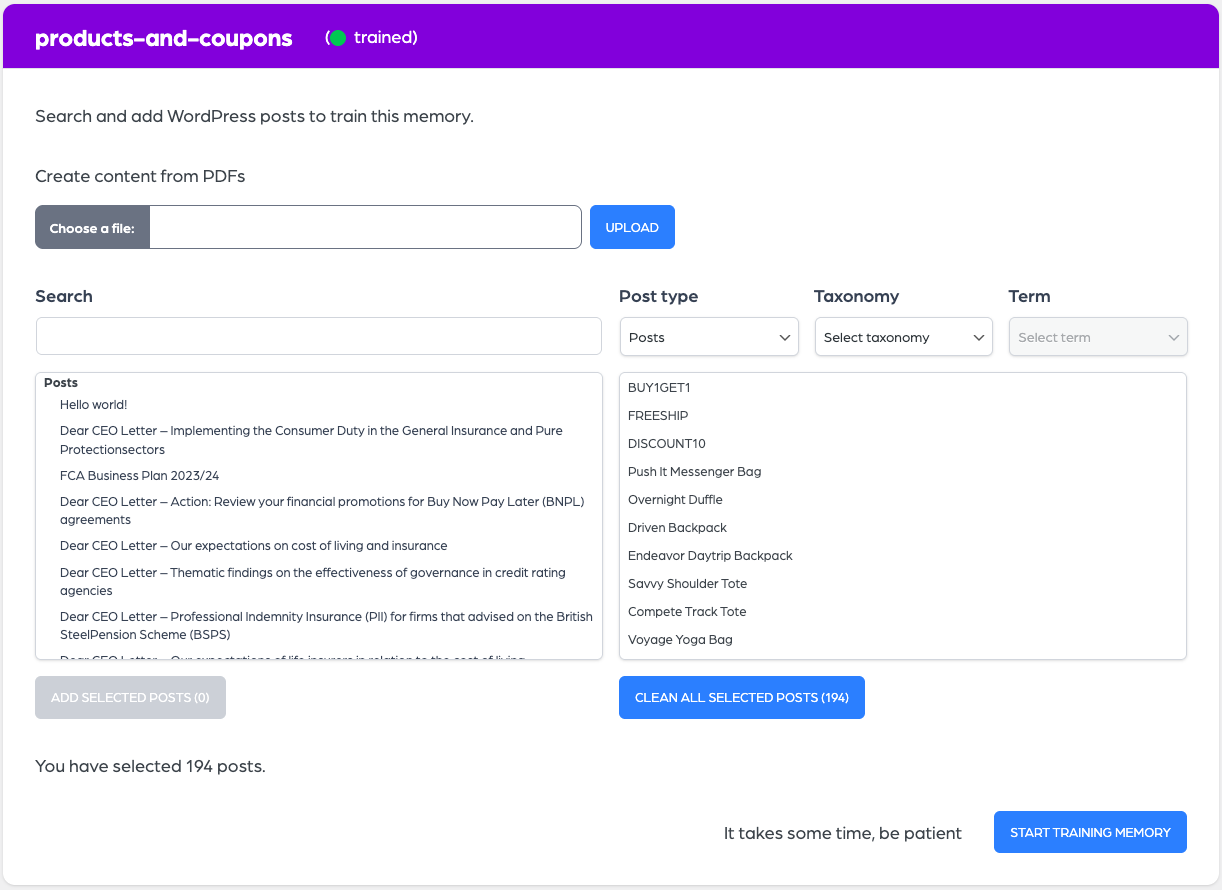Viewport: 1222px width, 890px height.
Task: Start training memory
Action: (1090, 832)
